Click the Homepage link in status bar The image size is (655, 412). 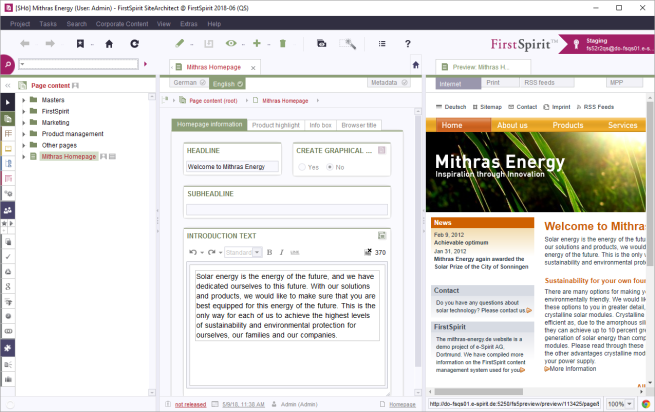(402, 404)
